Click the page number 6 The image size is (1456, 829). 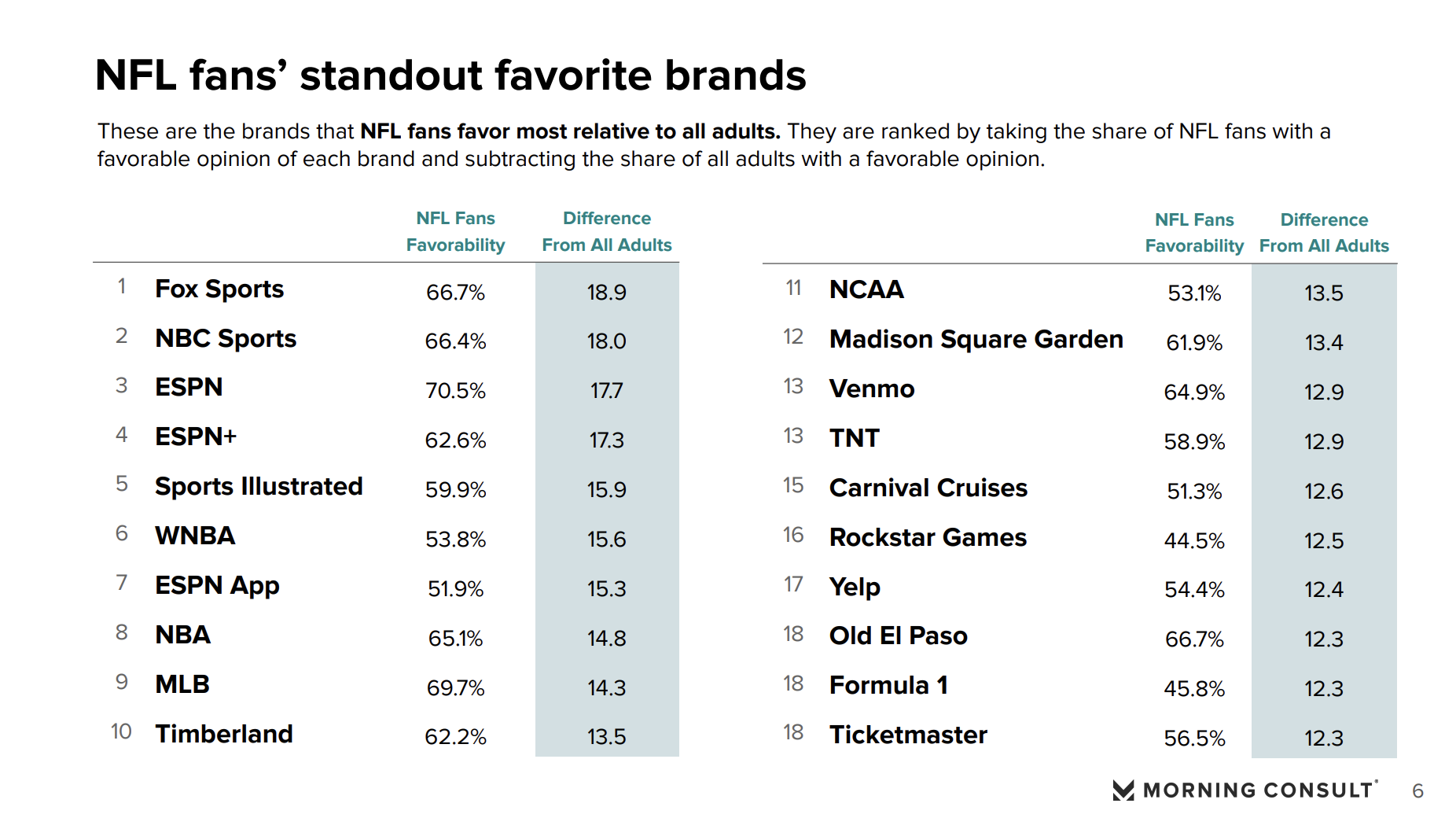(x=1417, y=791)
